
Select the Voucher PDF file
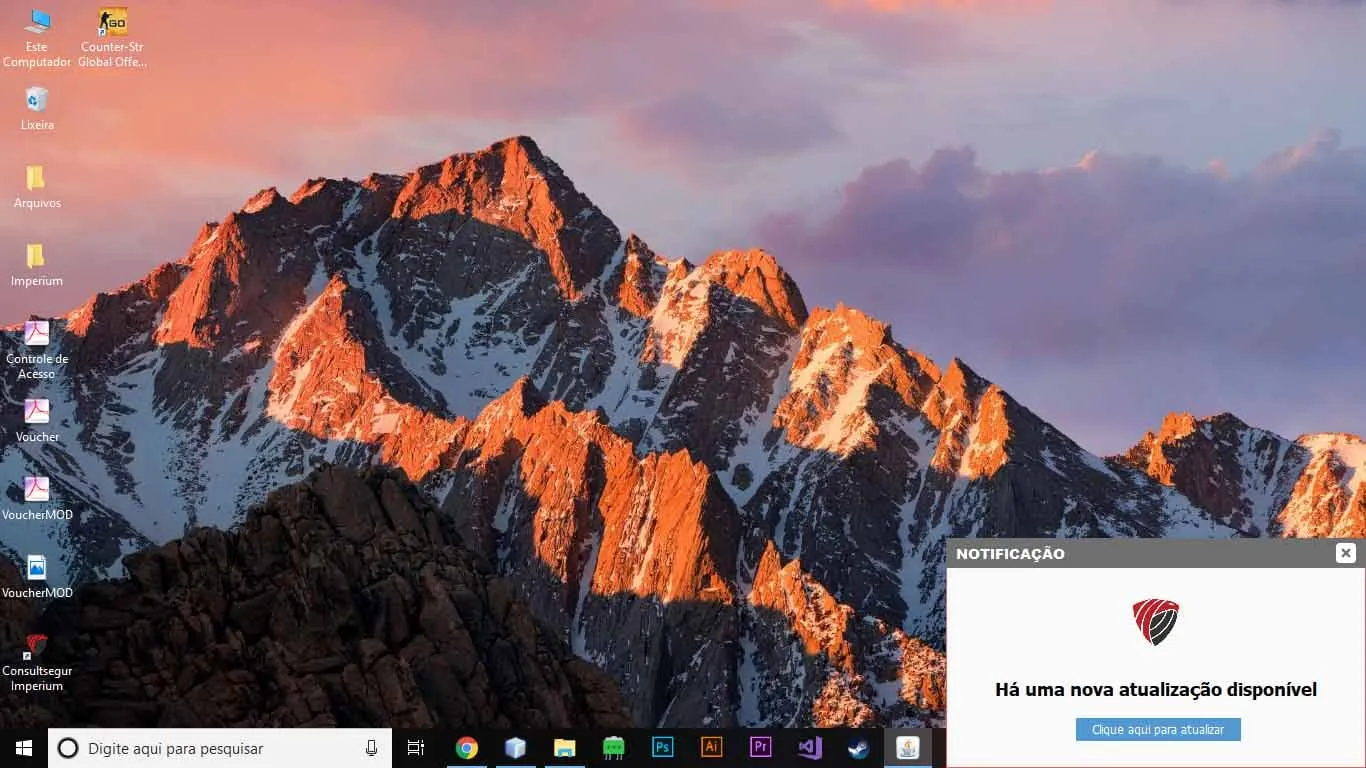tap(37, 420)
